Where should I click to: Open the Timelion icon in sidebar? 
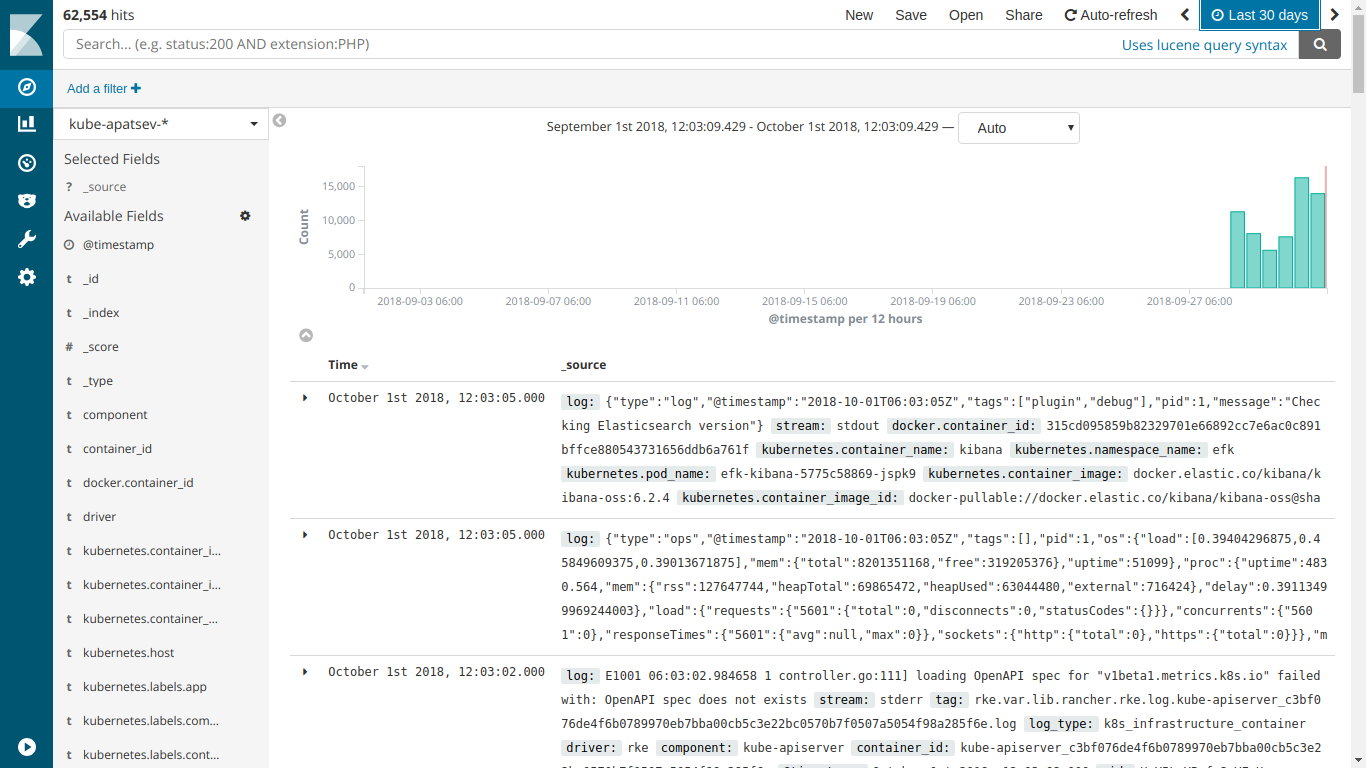tap(26, 200)
